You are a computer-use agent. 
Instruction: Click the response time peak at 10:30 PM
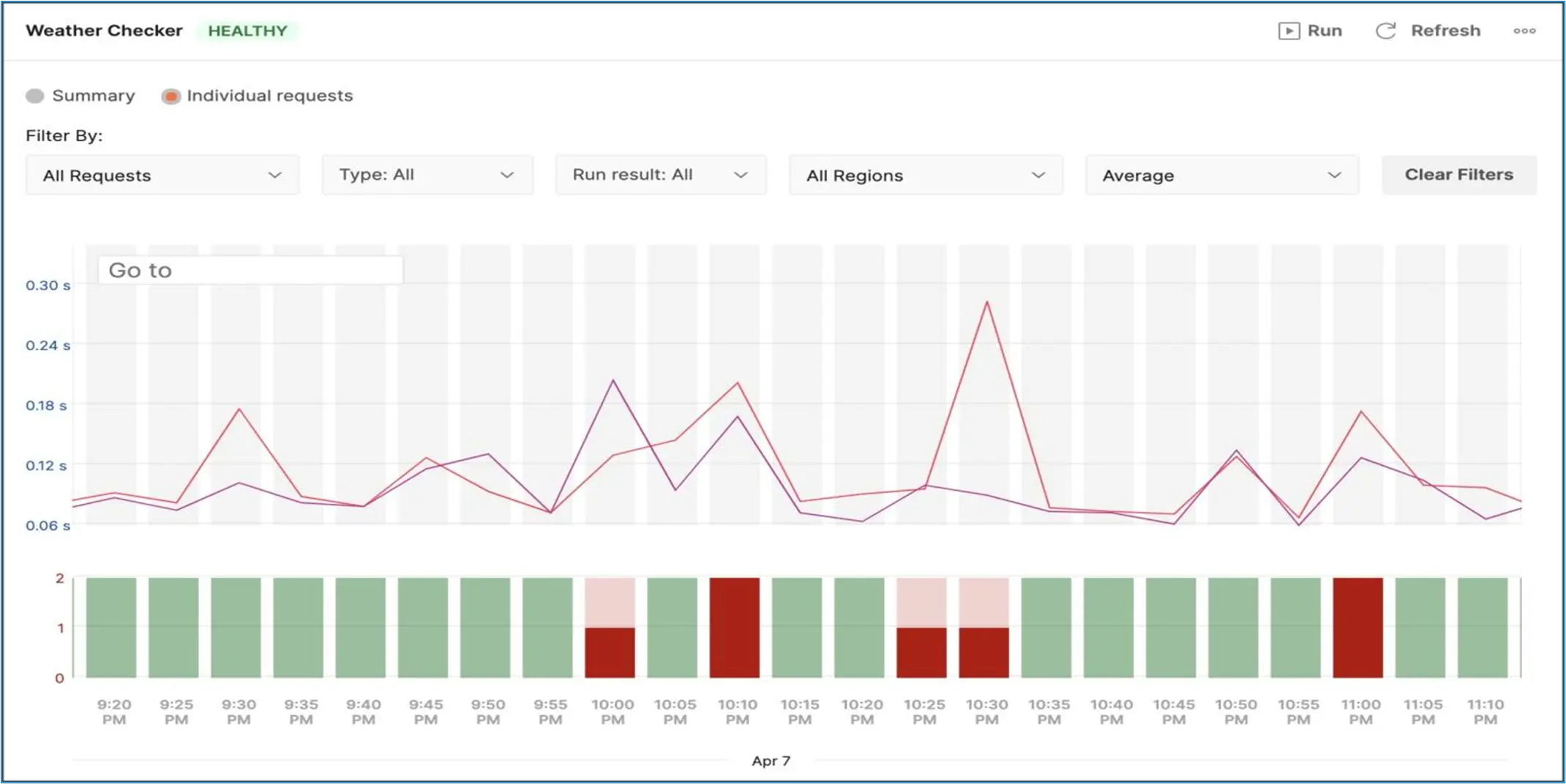coord(986,302)
